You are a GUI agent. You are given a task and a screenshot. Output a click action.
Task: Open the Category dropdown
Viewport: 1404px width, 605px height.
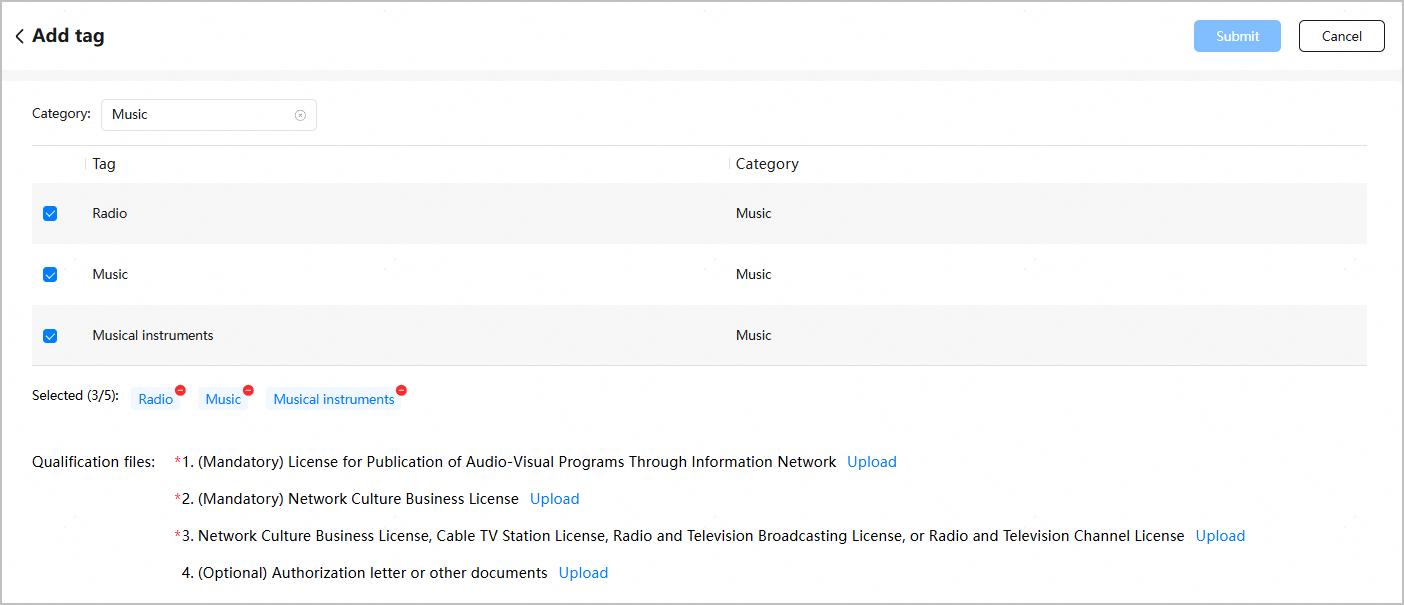(x=209, y=115)
